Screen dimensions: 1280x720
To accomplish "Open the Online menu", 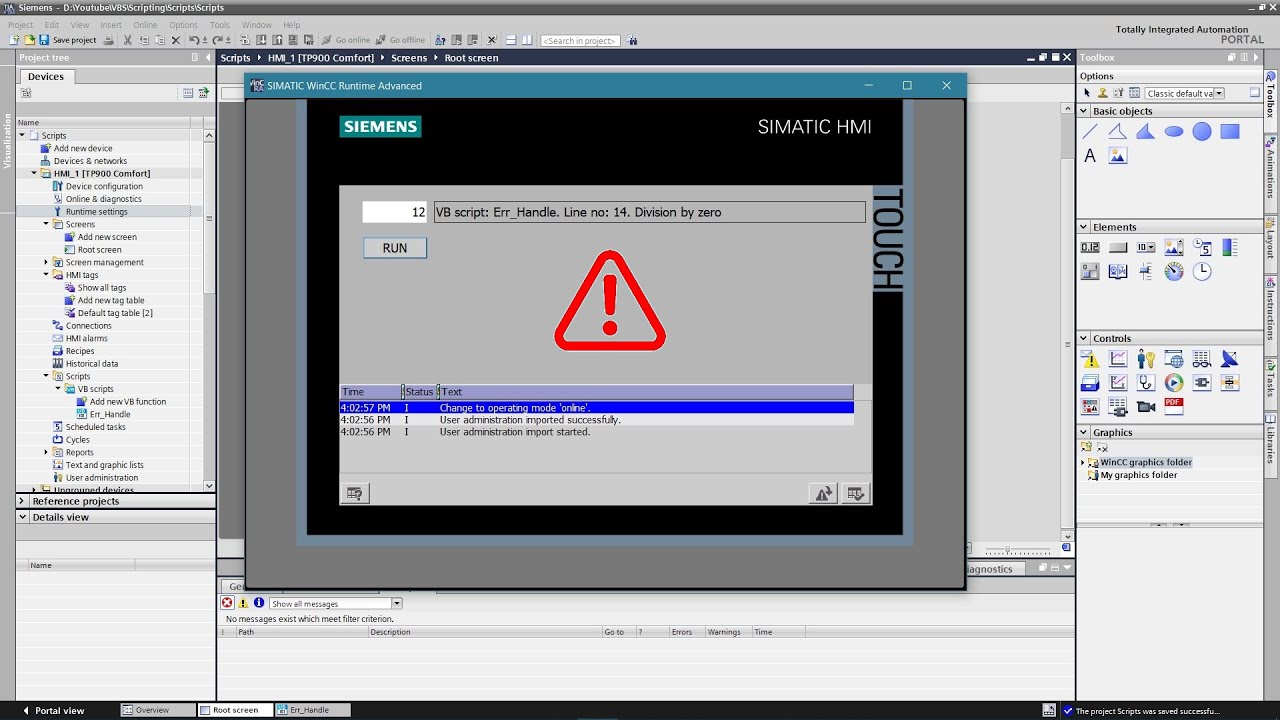I will (145, 25).
